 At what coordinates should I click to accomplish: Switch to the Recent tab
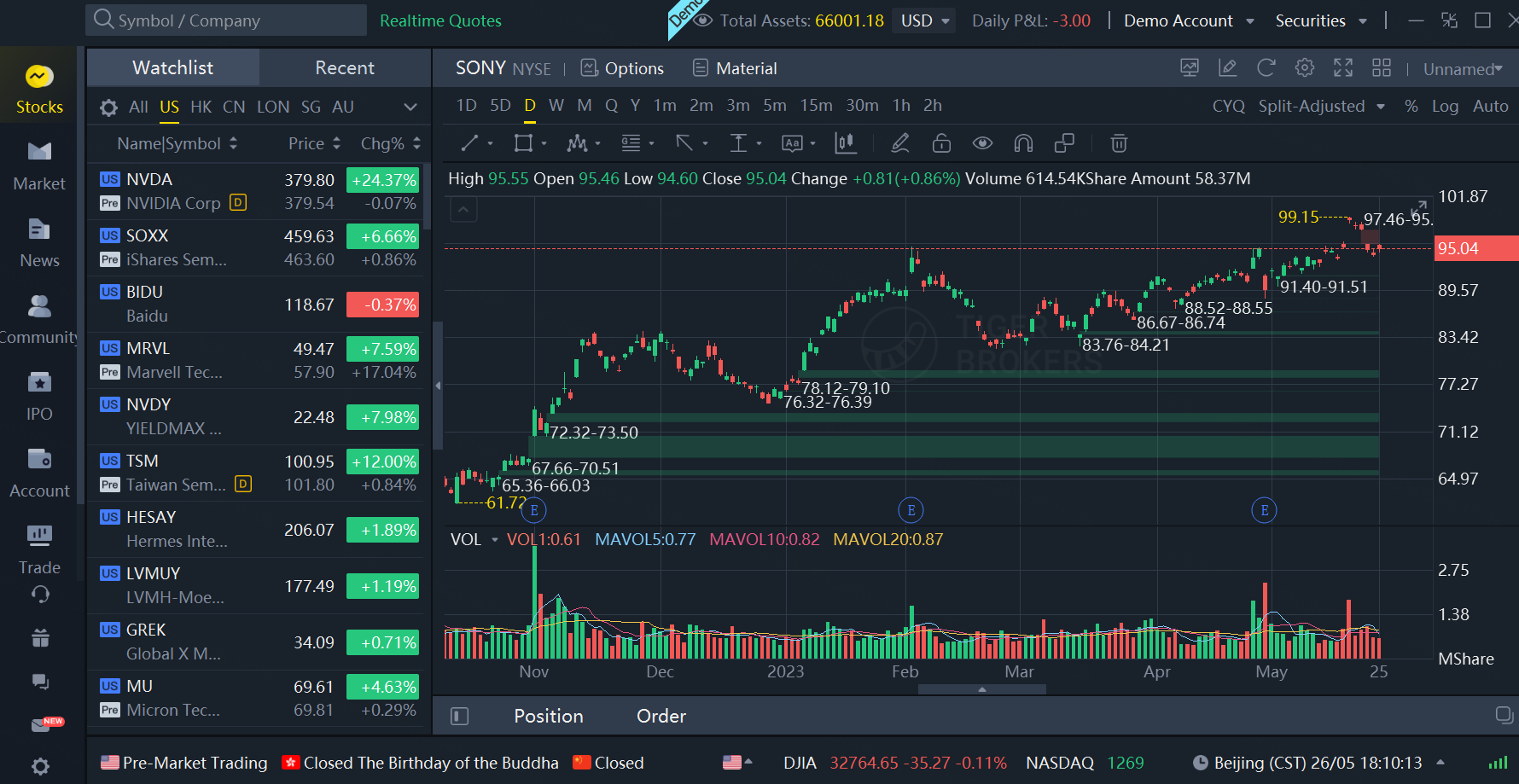344,67
